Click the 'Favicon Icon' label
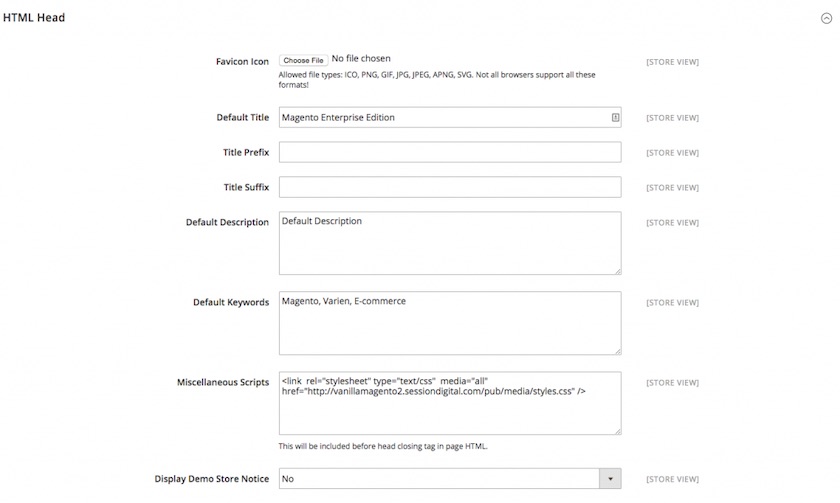Viewport: 840px width, 503px height. pos(242,62)
